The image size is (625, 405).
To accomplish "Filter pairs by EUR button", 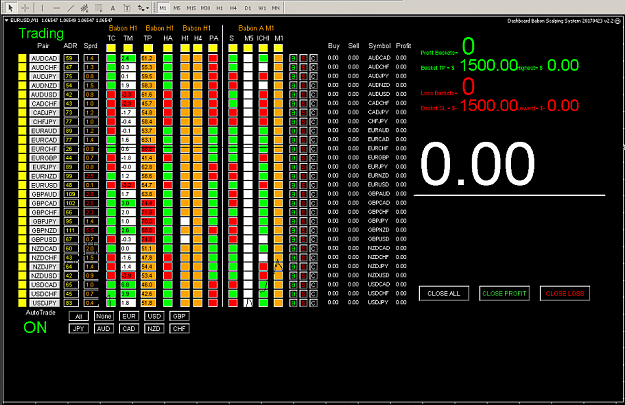I will pos(129,317).
